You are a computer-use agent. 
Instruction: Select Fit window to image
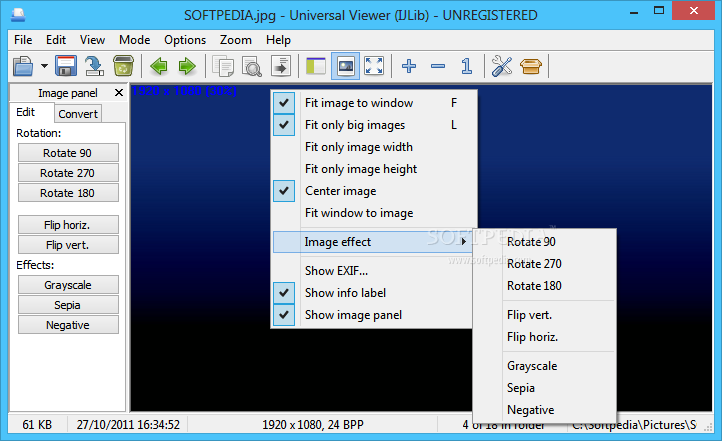pyautogui.click(x=373, y=213)
